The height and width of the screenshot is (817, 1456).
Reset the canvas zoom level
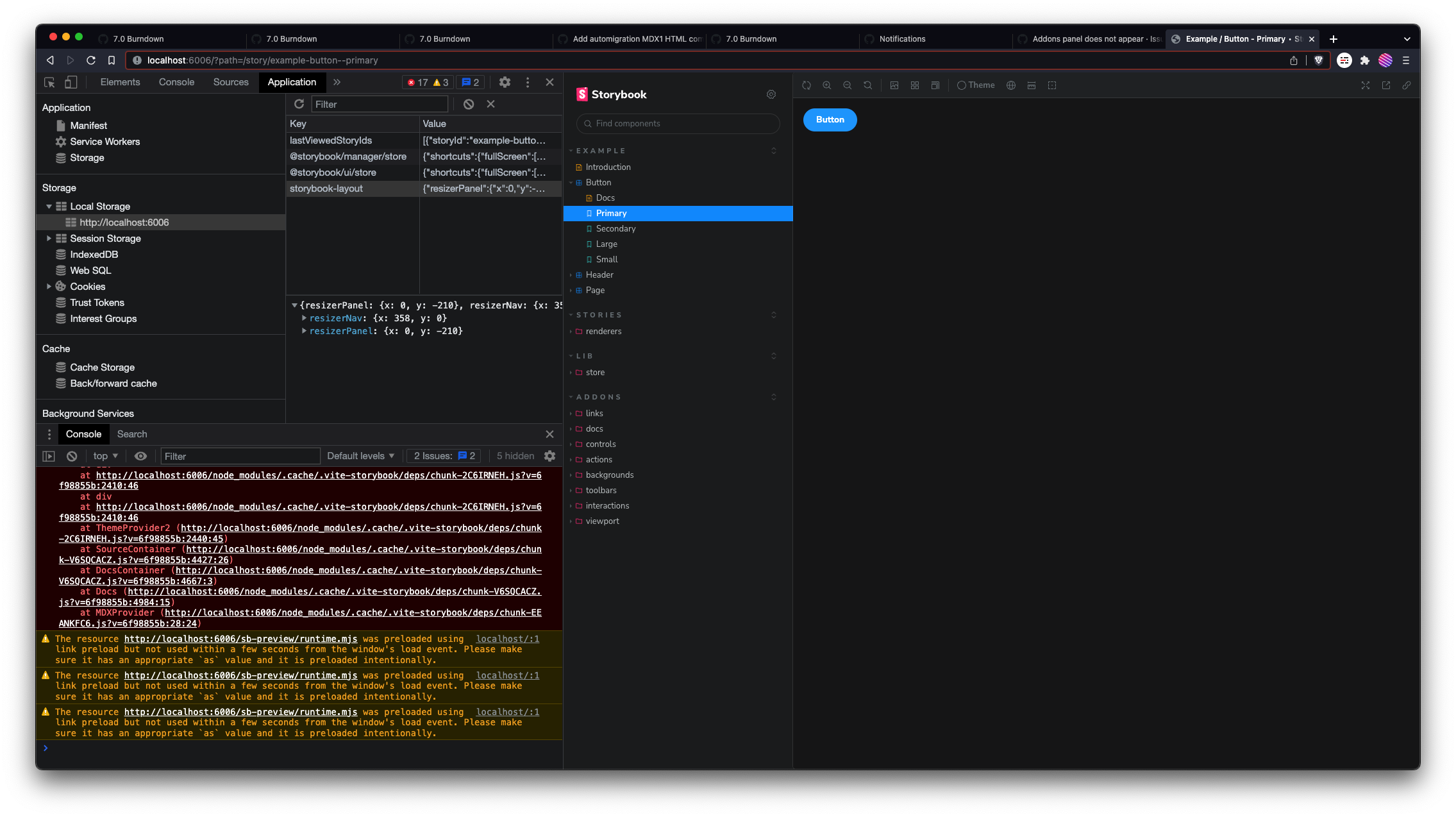coord(867,85)
